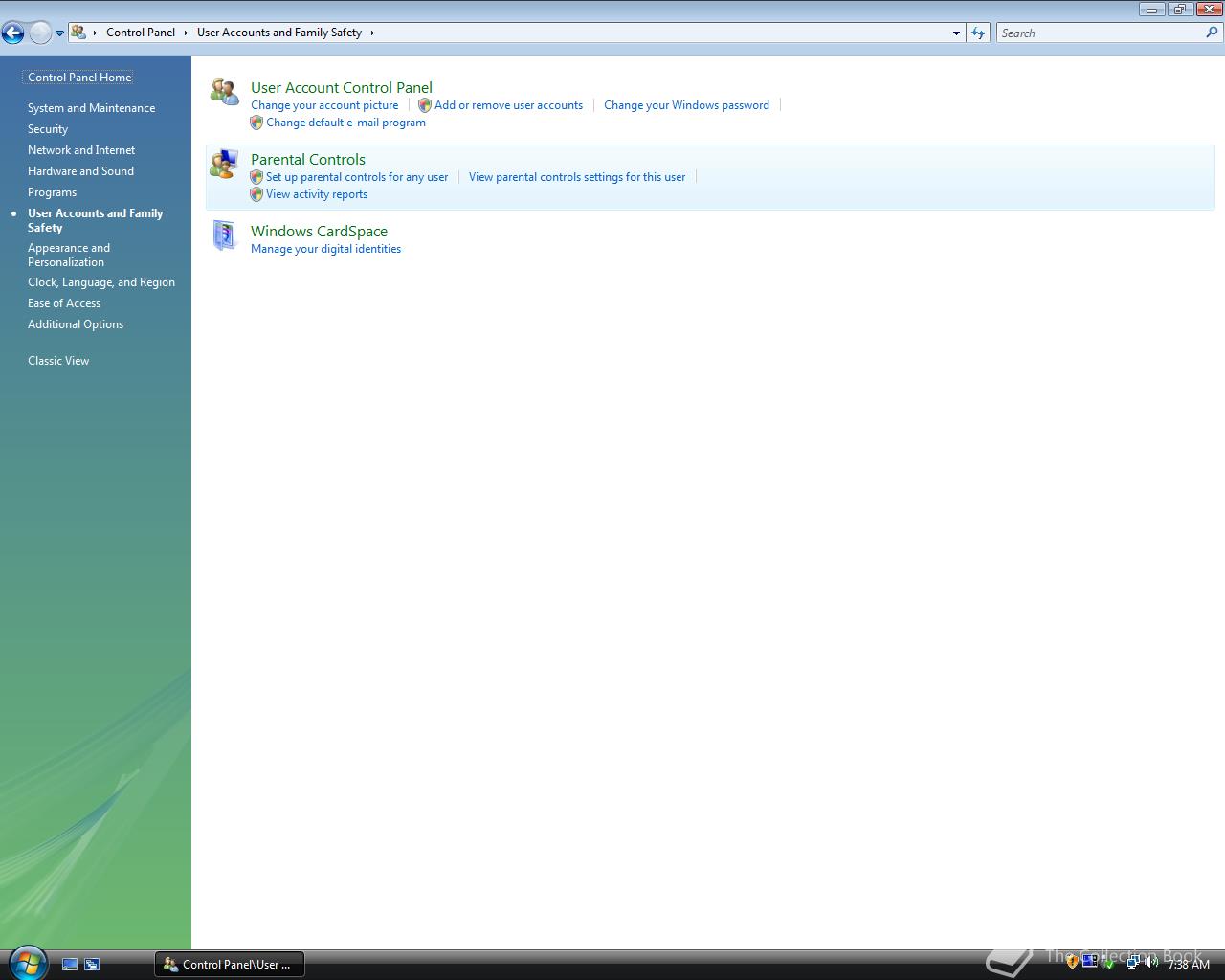
Task: Click Add or remove user accounts link
Action: coord(508,105)
